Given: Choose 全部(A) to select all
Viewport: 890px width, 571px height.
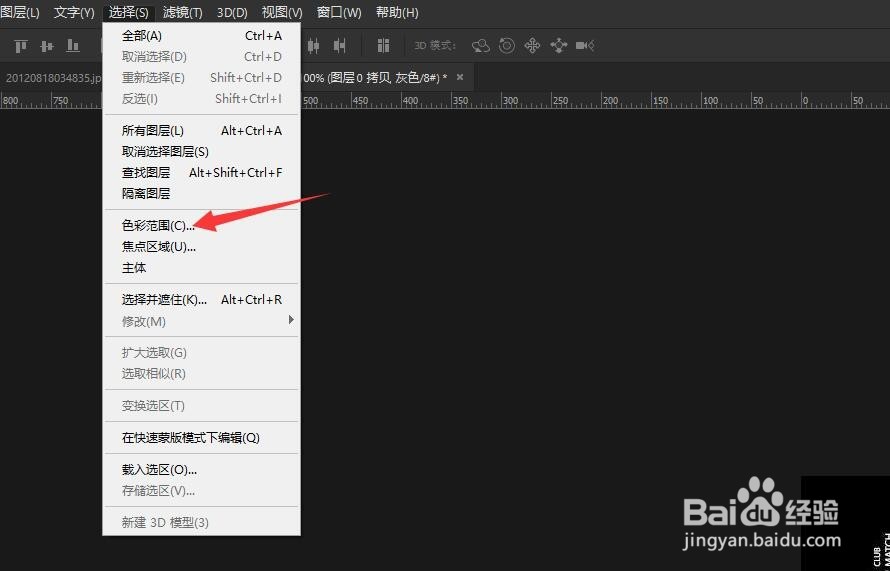Looking at the screenshot, I should click(x=201, y=36).
